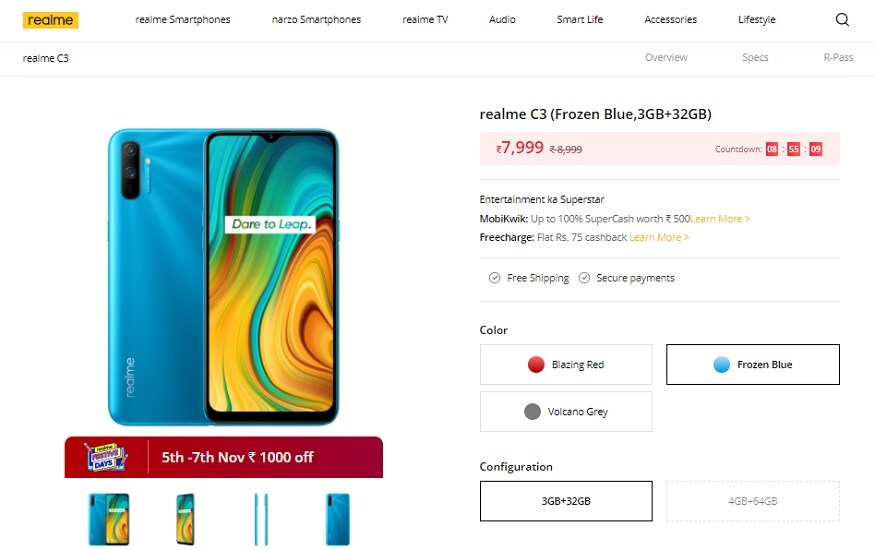This screenshot has width=875, height=550.
Task: Select the 3GB+32GB configuration
Action: 566,501
